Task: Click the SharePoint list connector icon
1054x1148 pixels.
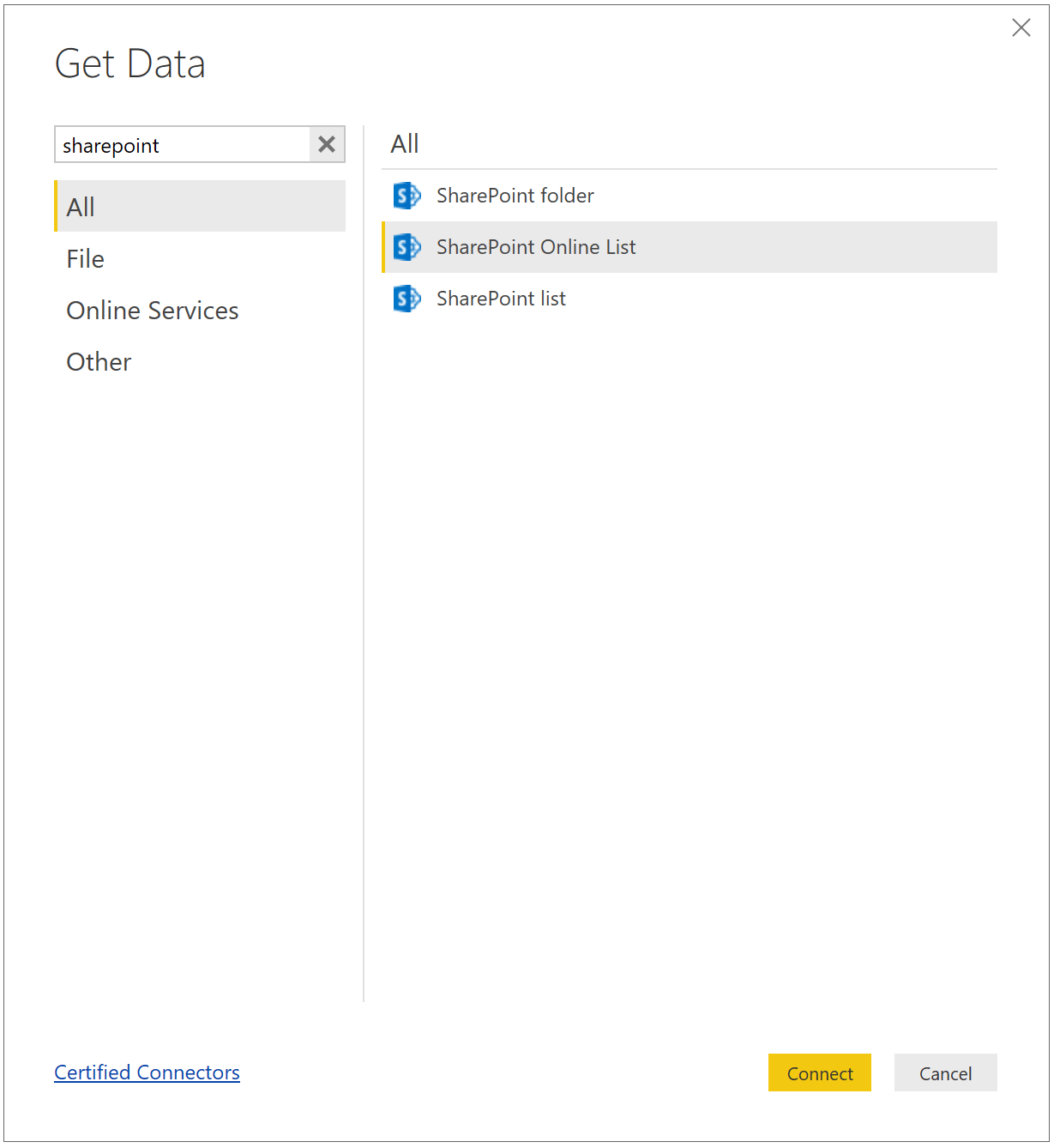Action: 407,299
